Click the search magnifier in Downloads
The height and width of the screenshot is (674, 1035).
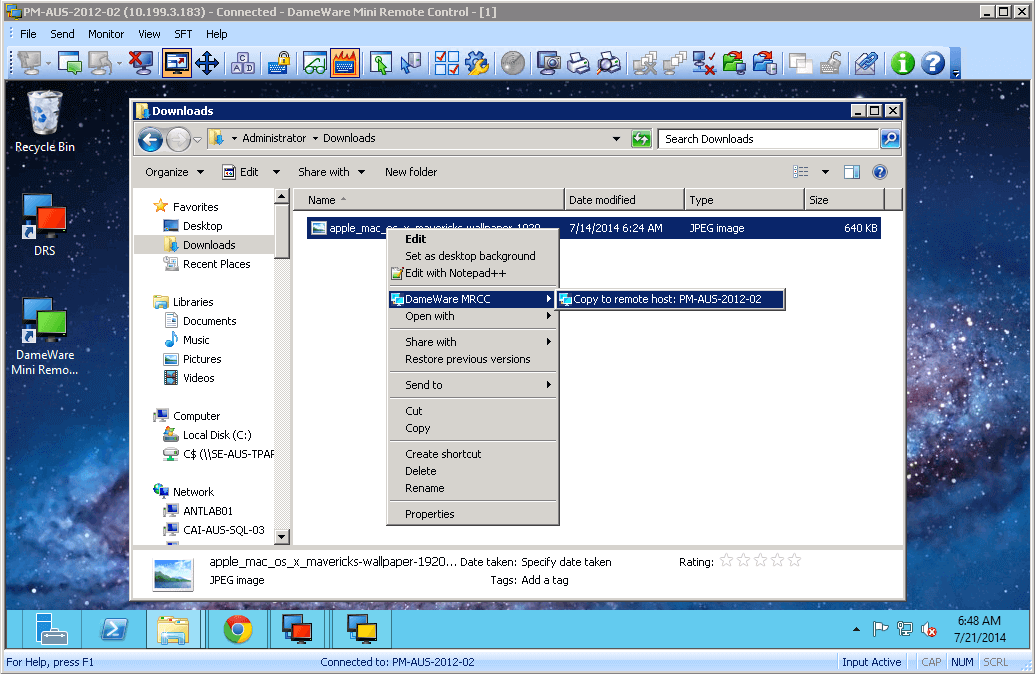point(890,139)
